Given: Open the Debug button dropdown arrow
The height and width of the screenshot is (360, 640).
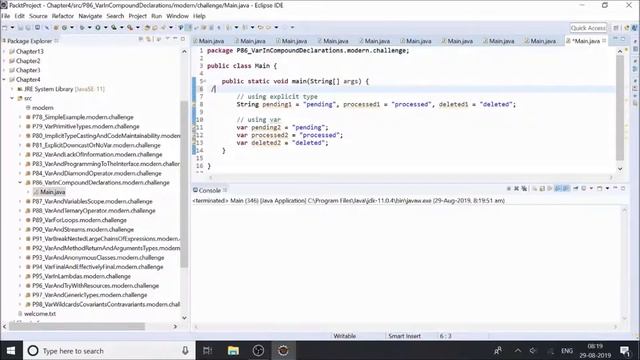Looking at the screenshot, I should point(89,28).
